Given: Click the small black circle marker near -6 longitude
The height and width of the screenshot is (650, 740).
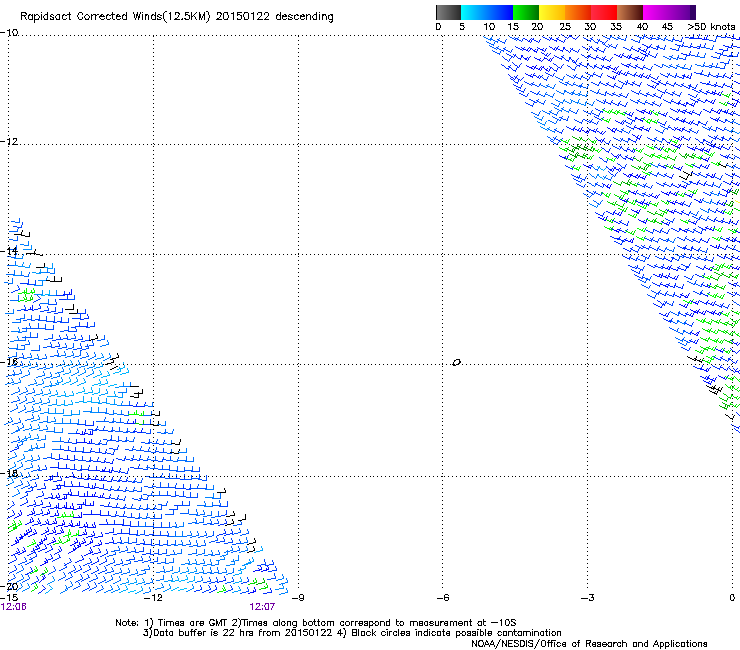Looking at the screenshot, I should [456, 363].
